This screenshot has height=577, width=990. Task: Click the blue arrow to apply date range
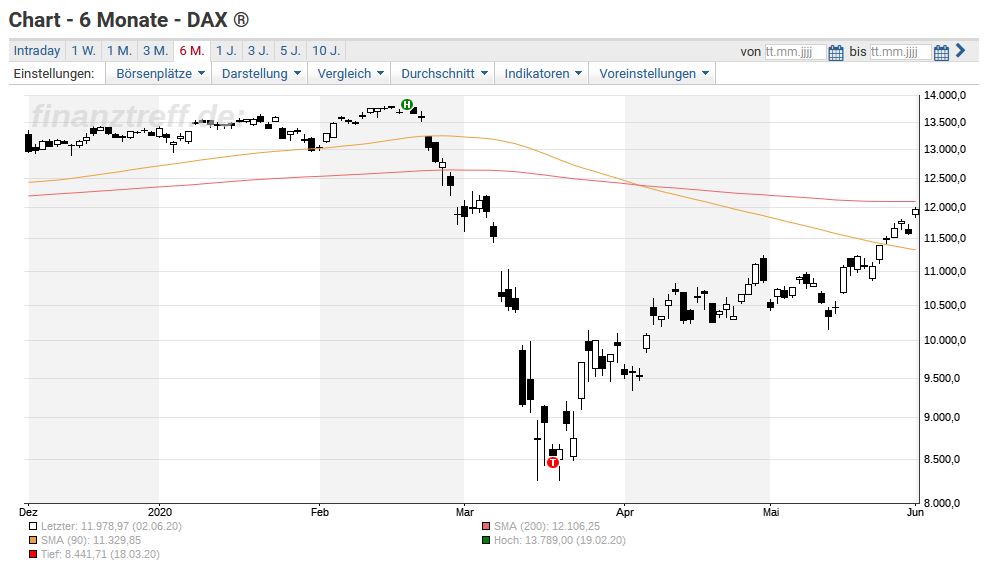tap(960, 51)
